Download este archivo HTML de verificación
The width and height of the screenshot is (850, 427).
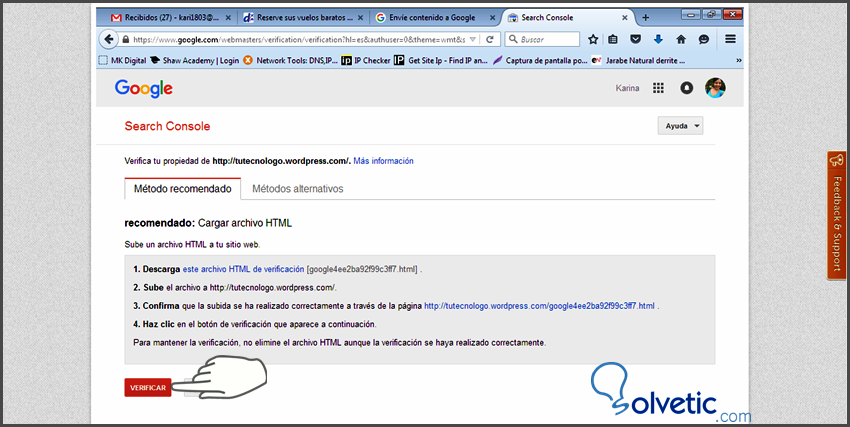coord(243,269)
